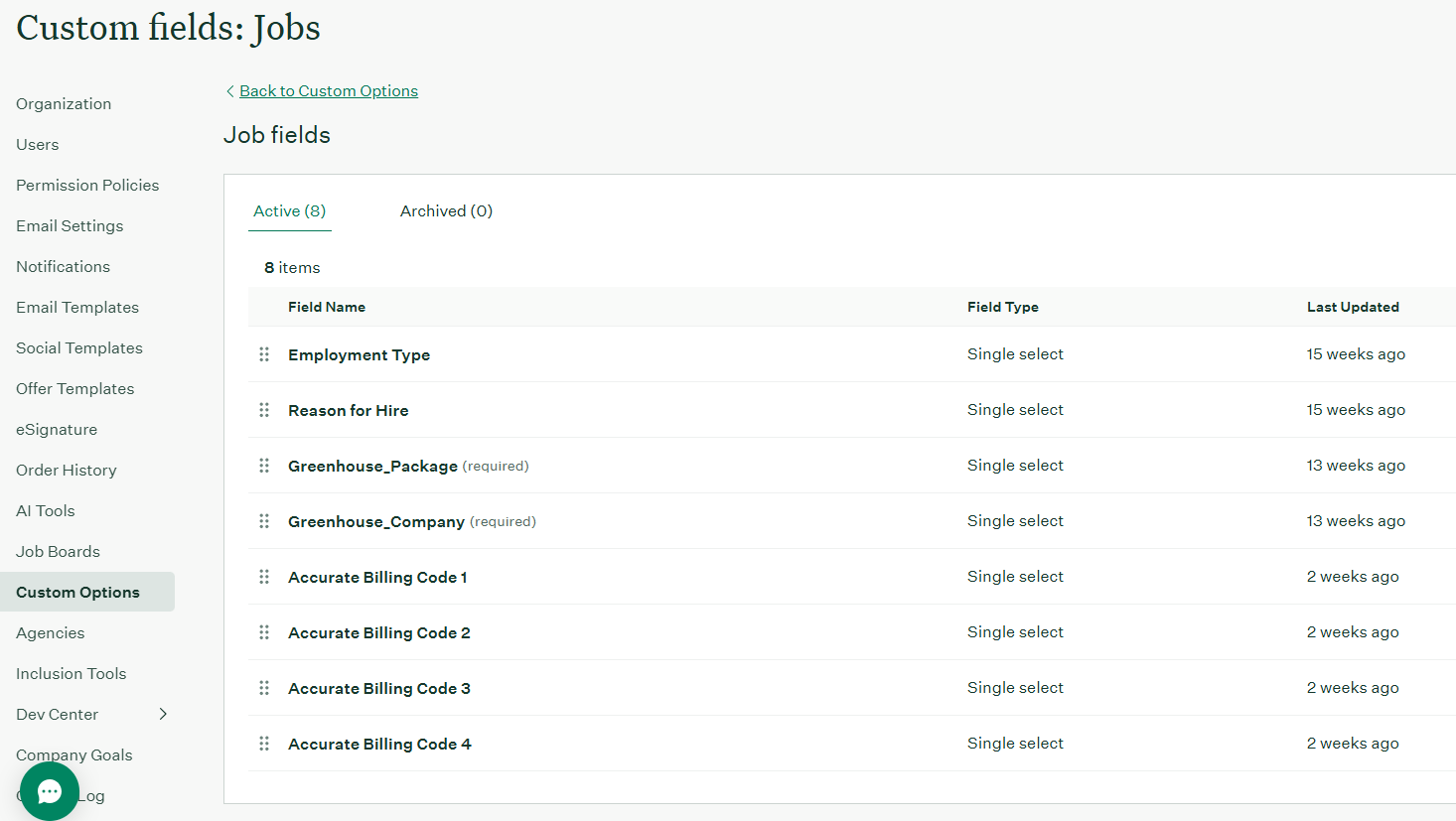Open the chat support bubble
Image resolution: width=1456 pixels, height=821 pixels.
50,791
